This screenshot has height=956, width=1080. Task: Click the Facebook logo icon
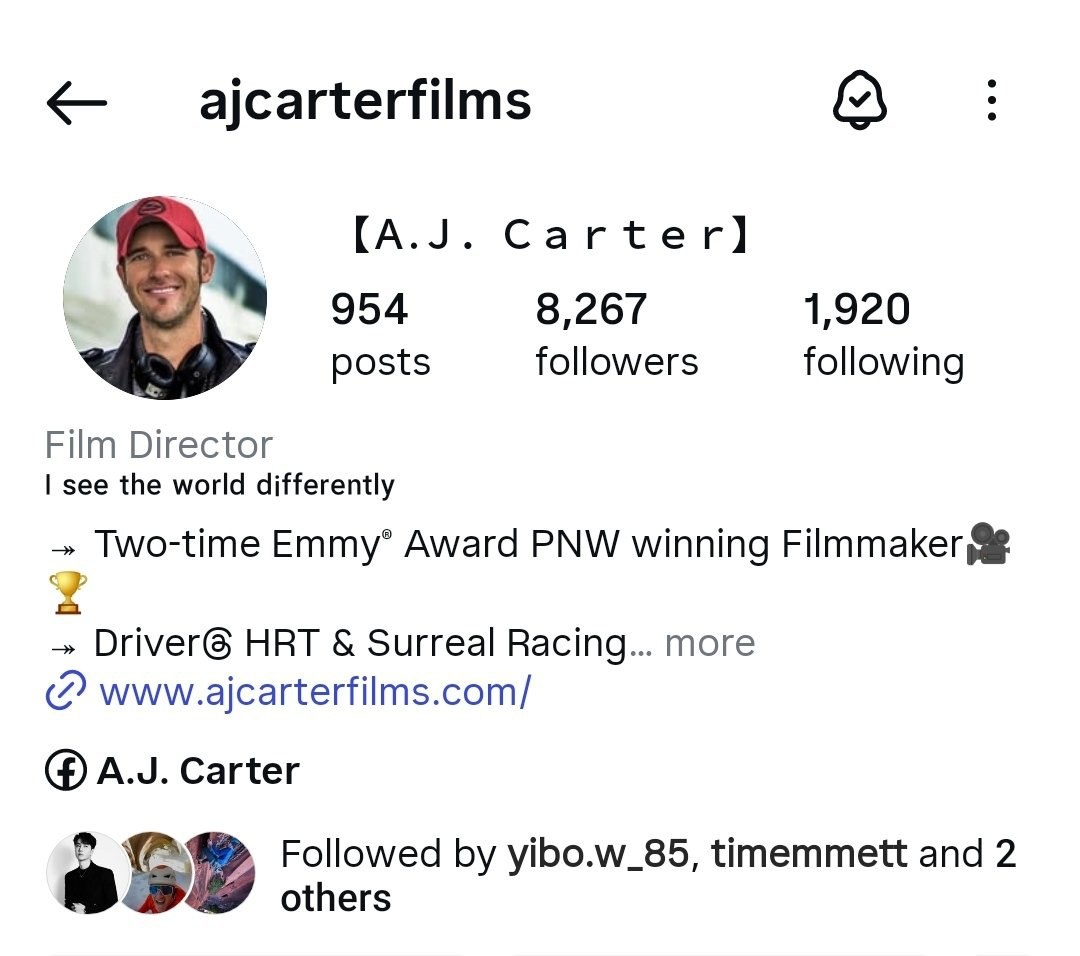click(65, 770)
